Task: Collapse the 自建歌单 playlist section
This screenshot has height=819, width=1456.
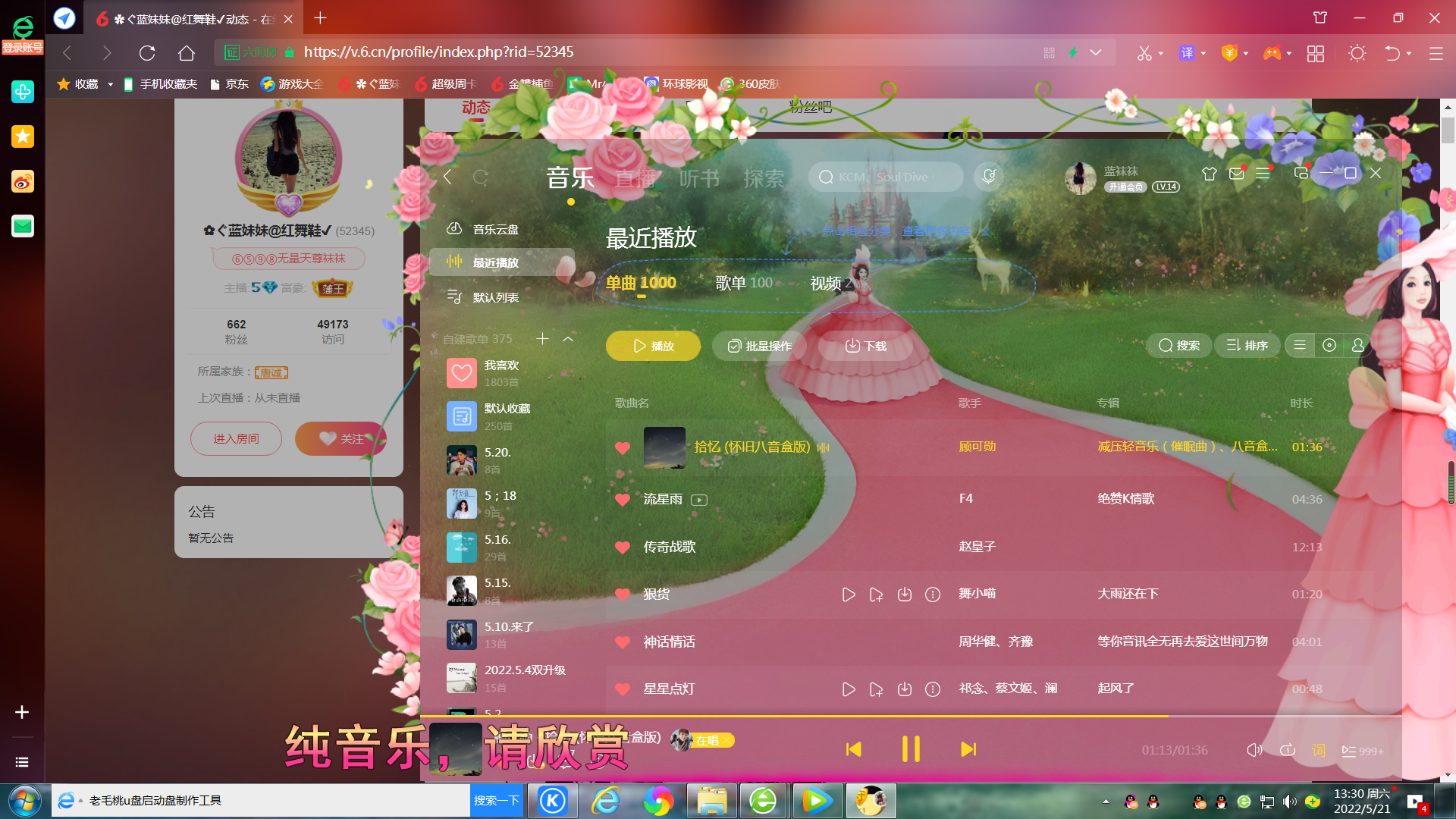Action: pyautogui.click(x=568, y=339)
